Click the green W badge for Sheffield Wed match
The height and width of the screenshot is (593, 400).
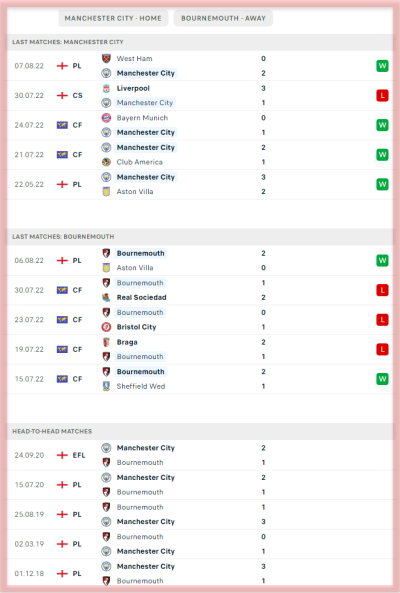tap(382, 379)
